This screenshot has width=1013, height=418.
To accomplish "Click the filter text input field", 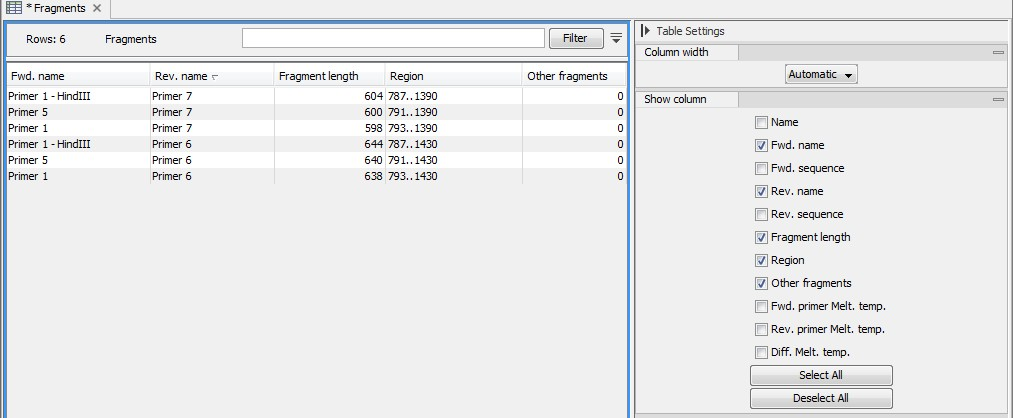I will pyautogui.click(x=392, y=38).
